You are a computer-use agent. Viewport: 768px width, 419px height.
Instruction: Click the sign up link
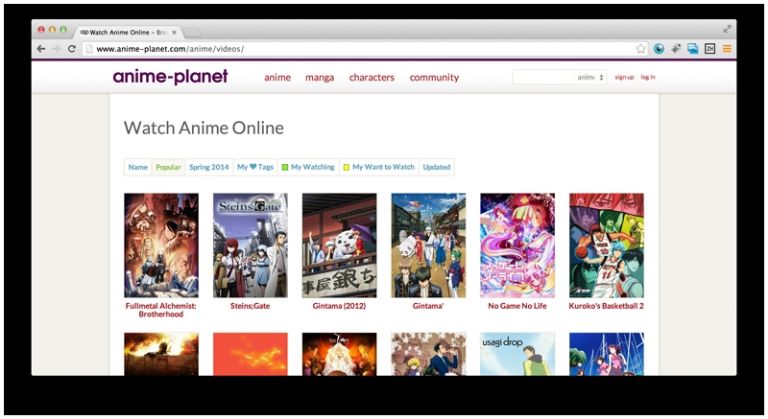point(624,77)
